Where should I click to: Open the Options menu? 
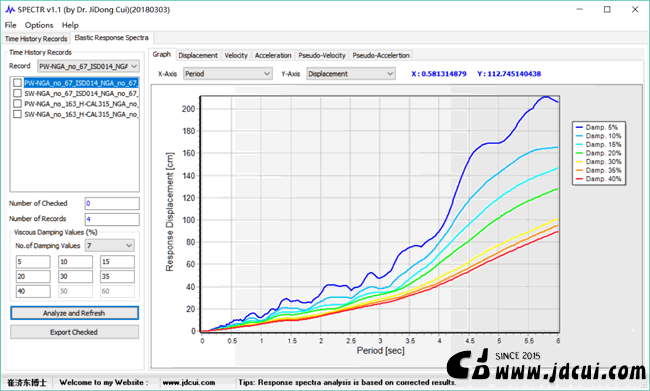pyautogui.click(x=39, y=25)
